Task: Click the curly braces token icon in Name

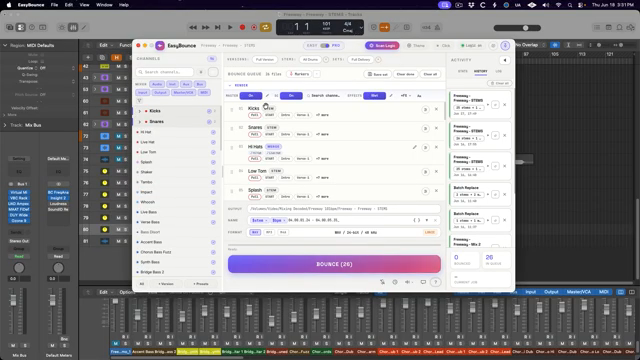Action: pyautogui.click(x=416, y=220)
